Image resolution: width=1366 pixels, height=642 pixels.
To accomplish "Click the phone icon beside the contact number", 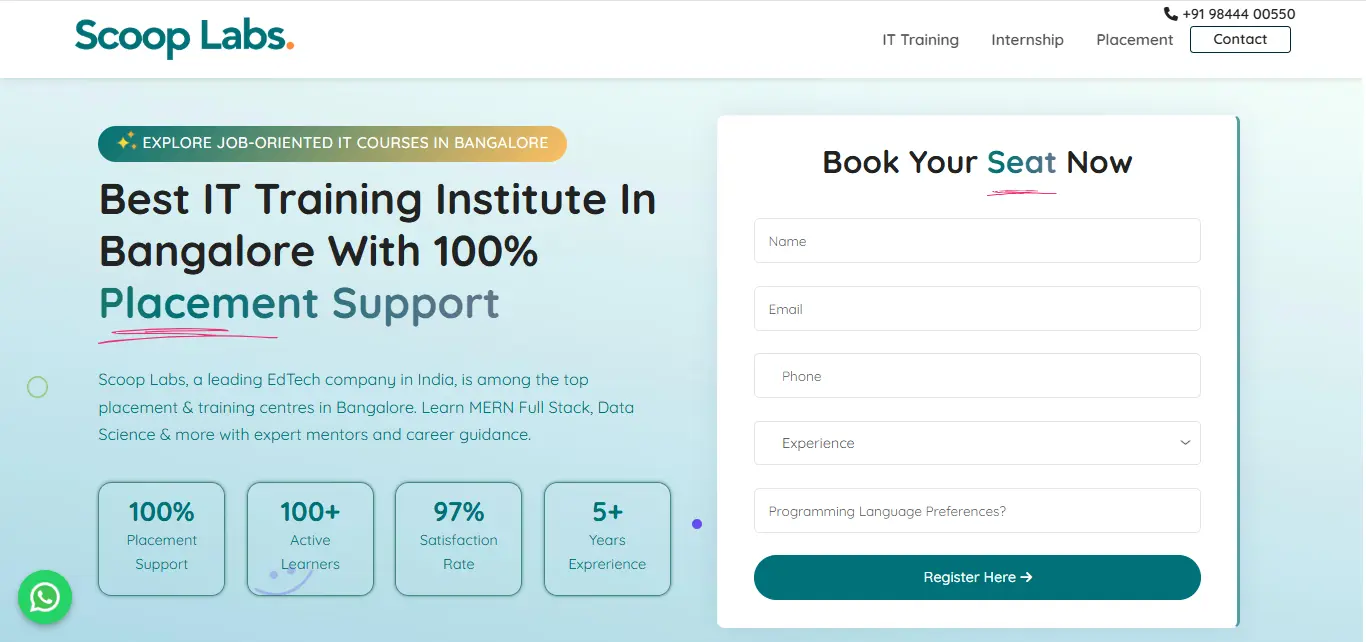I will pyautogui.click(x=1168, y=13).
